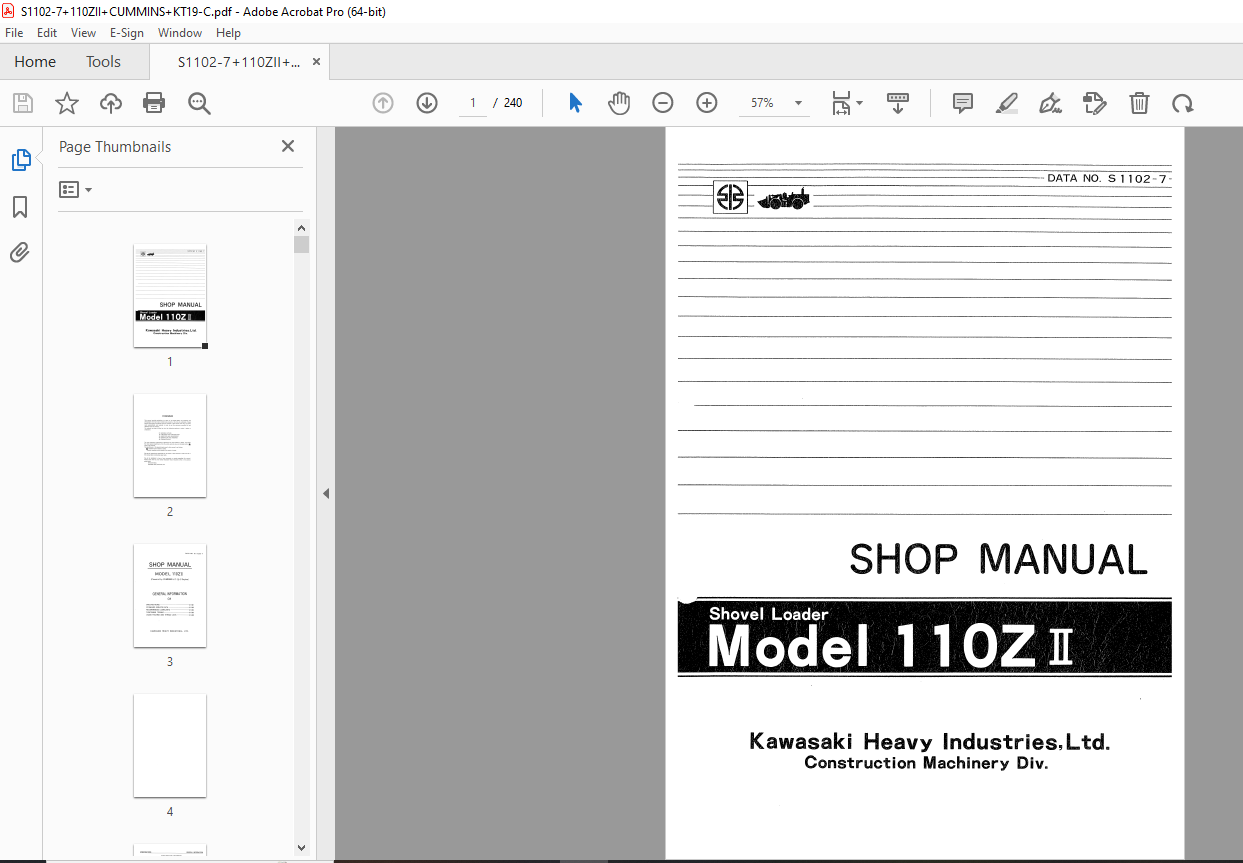1243x863 pixels.
Task: Open the Attachments paperclip pane
Action: [20, 253]
